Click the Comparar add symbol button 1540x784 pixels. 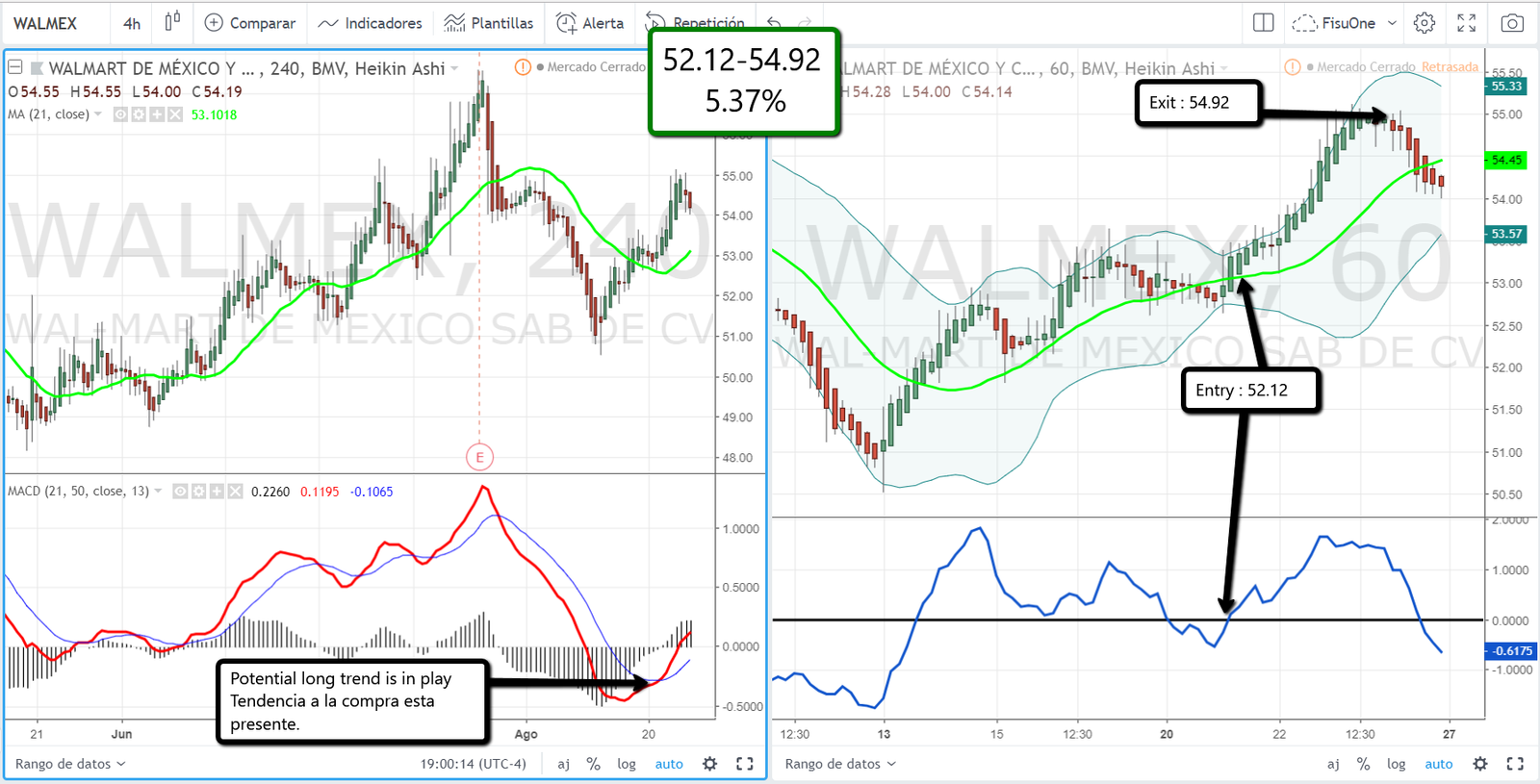[x=250, y=23]
